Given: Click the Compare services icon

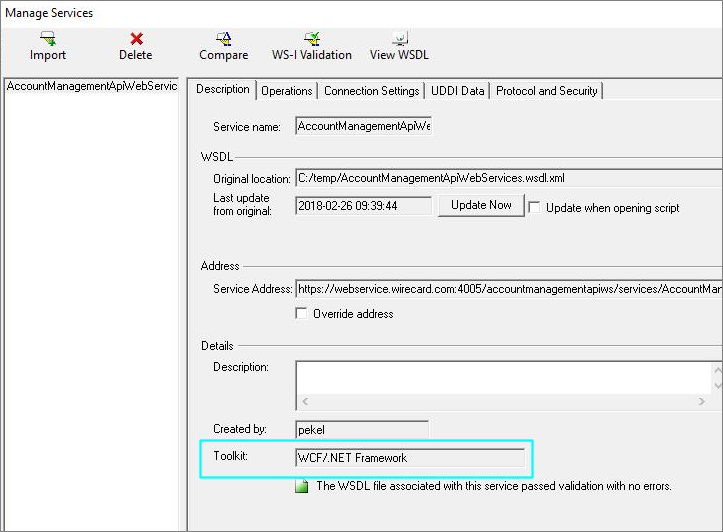Looking at the screenshot, I should coord(224,39).
